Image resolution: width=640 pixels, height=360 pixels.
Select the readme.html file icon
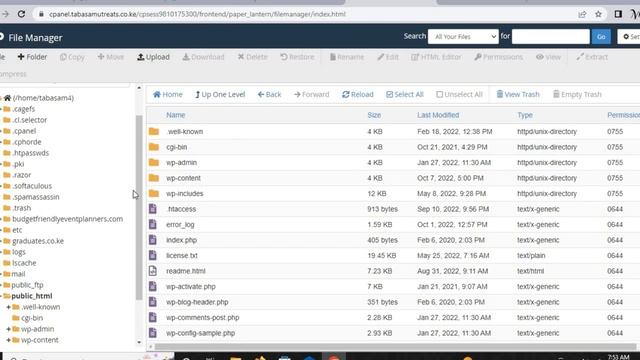(153, 271)
